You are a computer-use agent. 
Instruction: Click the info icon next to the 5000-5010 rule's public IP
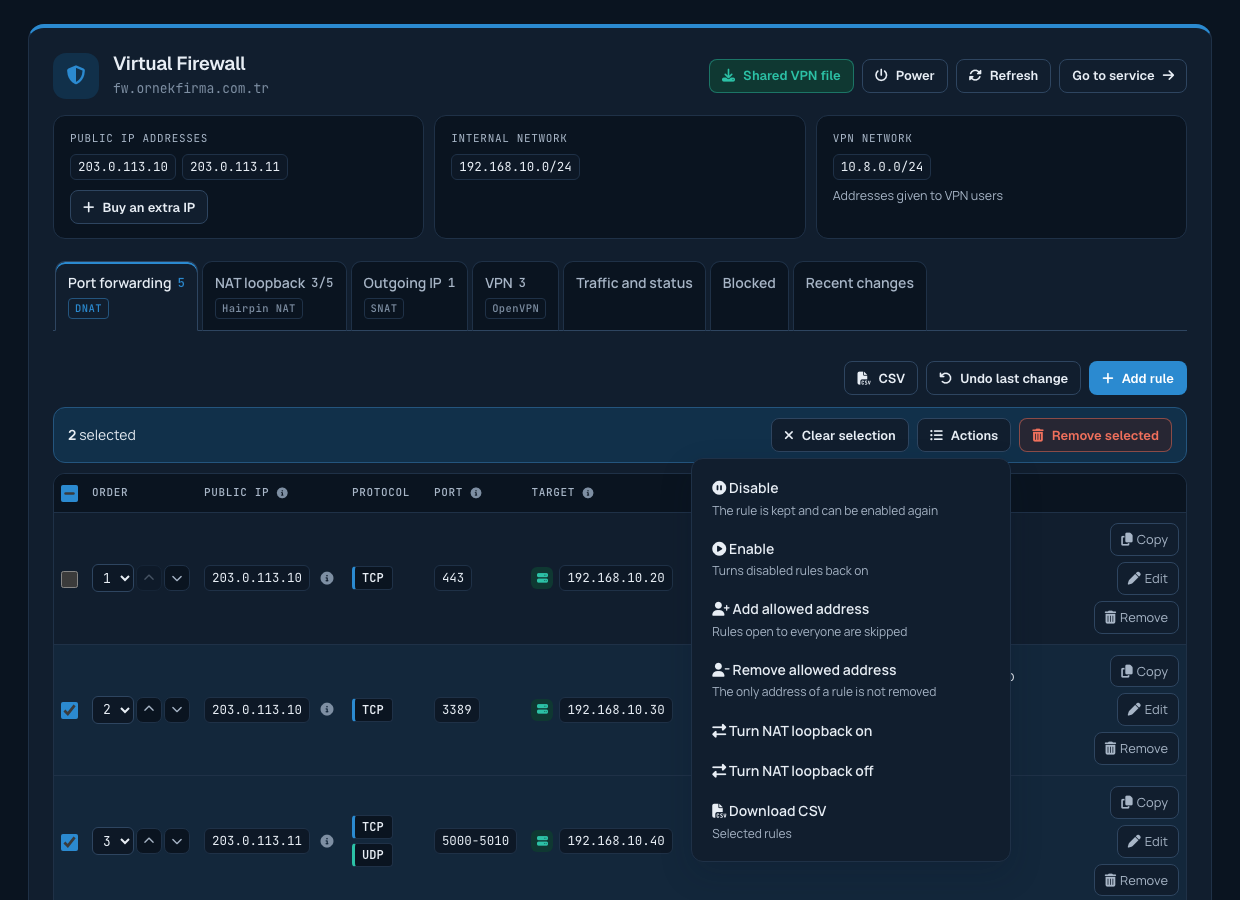[327, 841]
